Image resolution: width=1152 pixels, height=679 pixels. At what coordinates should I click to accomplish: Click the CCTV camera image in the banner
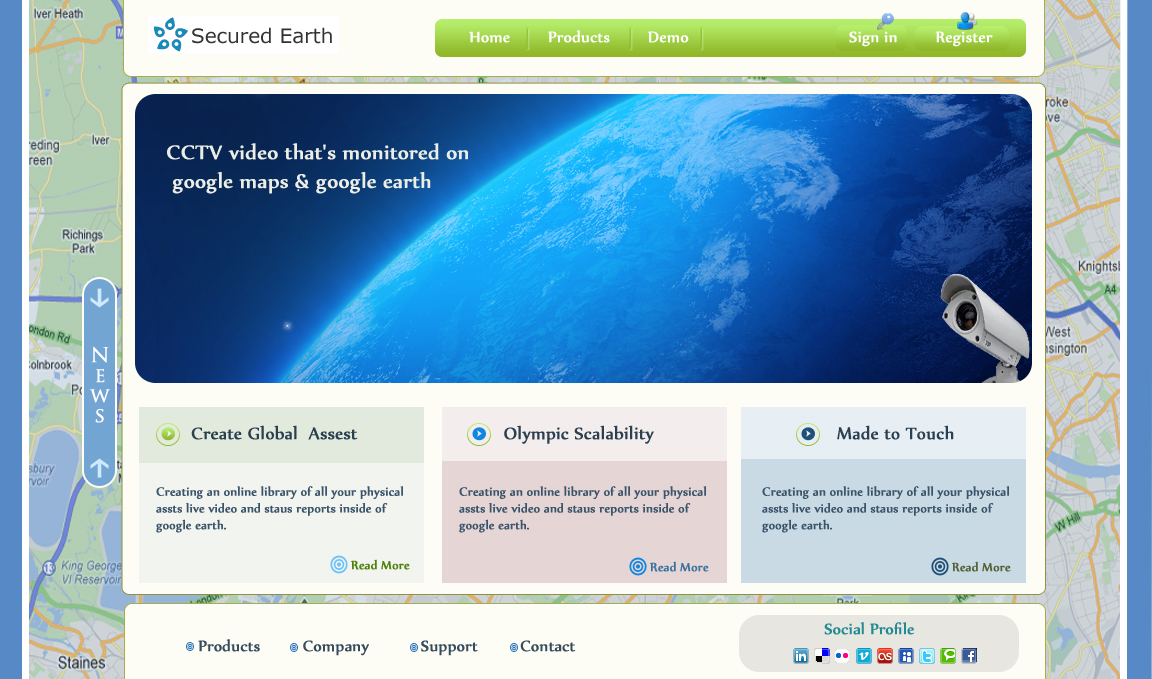coord(984,327)
